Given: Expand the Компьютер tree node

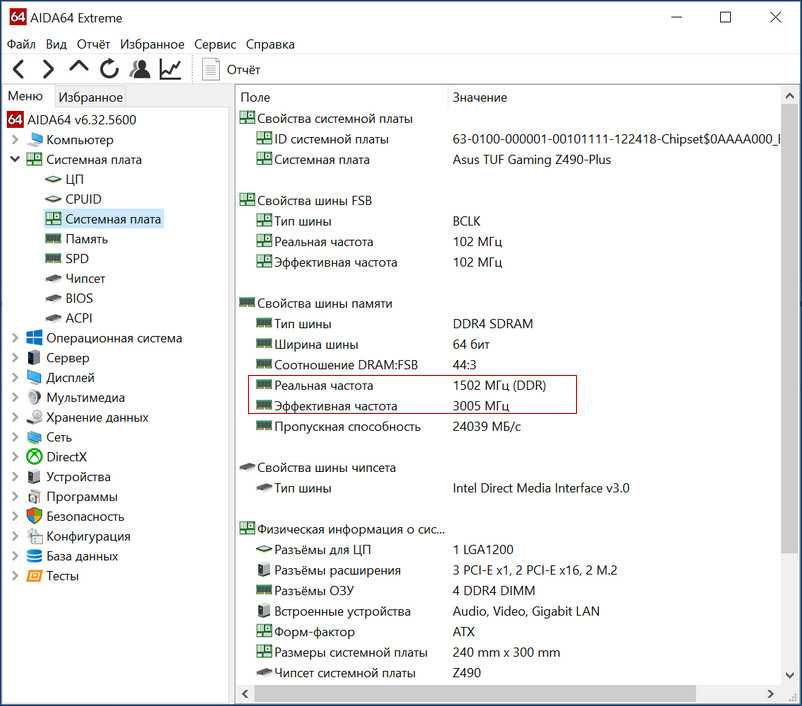Looking at the screenshot, I should (15, 140).
